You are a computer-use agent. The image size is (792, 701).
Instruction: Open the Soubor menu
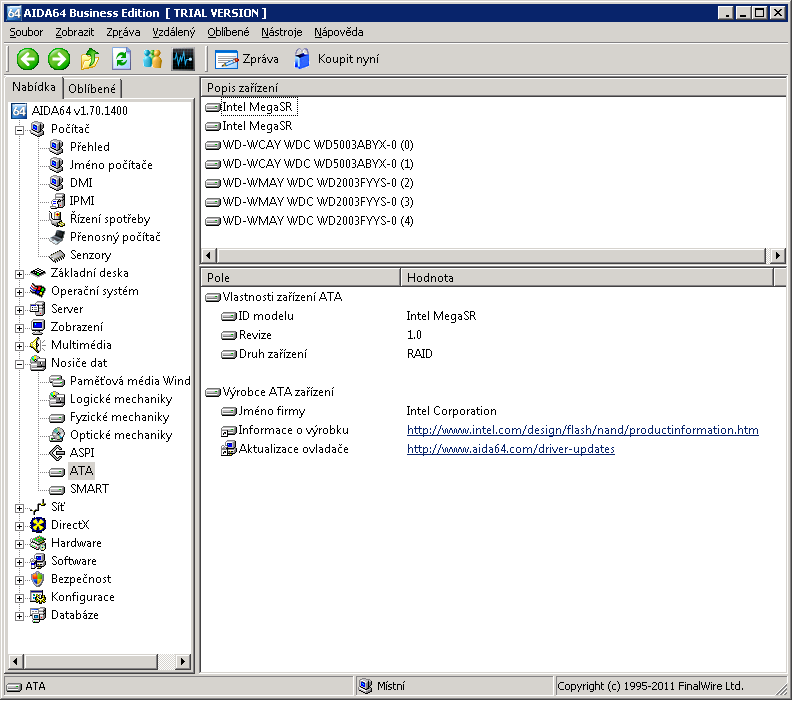click(26, 32)
